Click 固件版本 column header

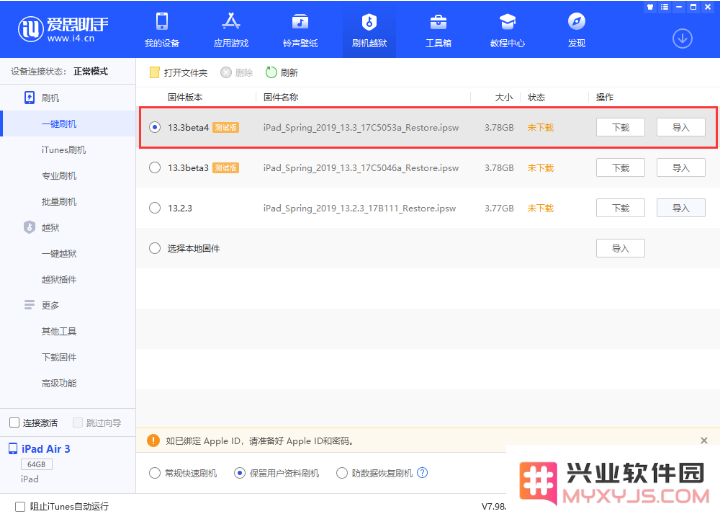185,97
